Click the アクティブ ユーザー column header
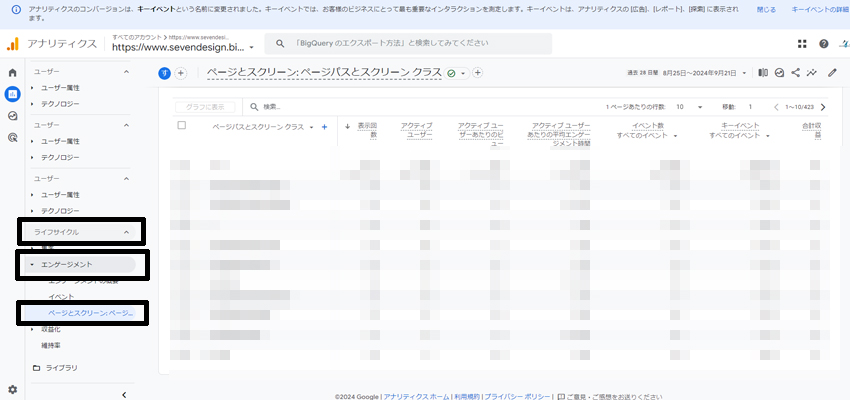850x400 pixels. click(416, 130)
